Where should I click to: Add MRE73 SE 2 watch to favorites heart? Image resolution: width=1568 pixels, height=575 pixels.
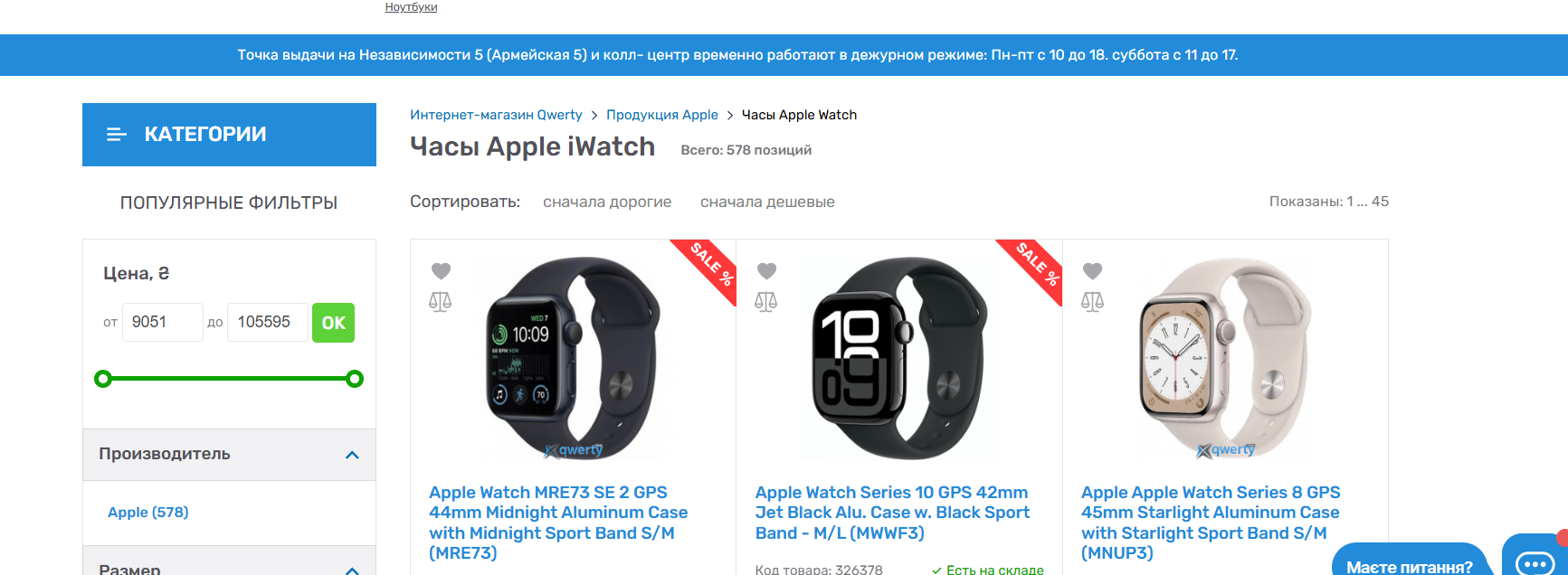point(441,270)
